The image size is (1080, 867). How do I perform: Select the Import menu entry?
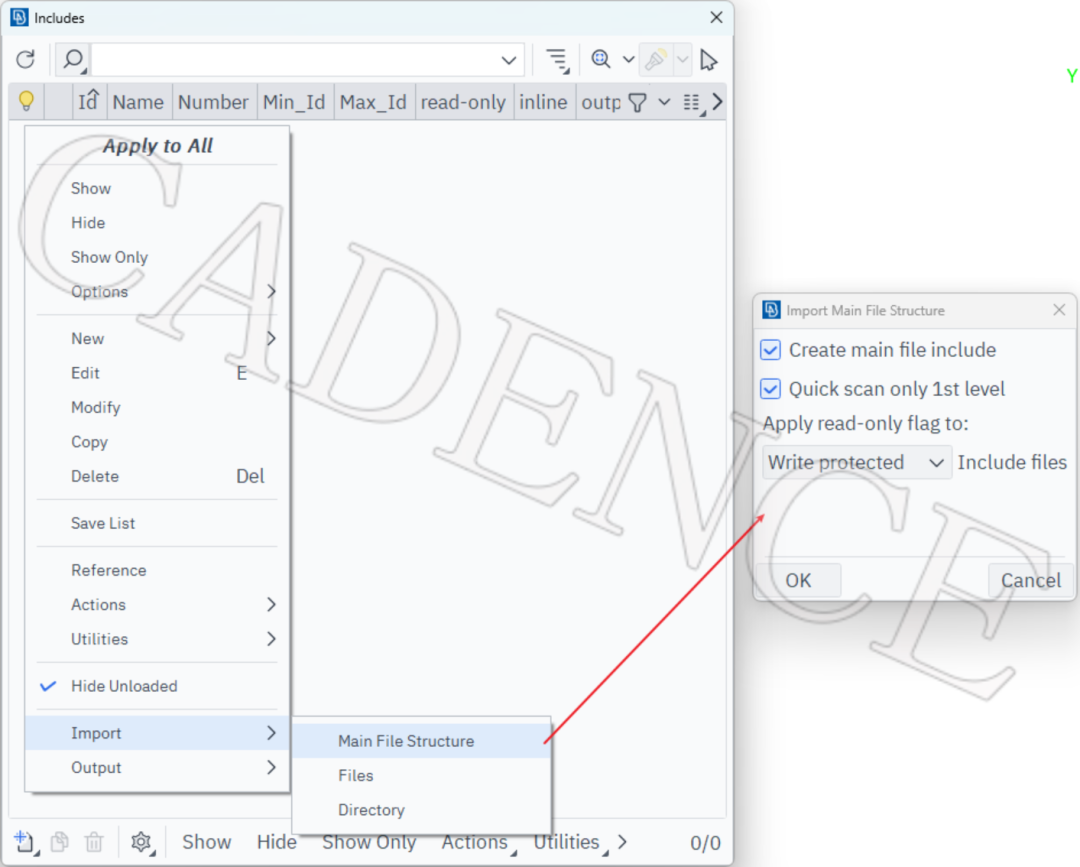point(157,733)
